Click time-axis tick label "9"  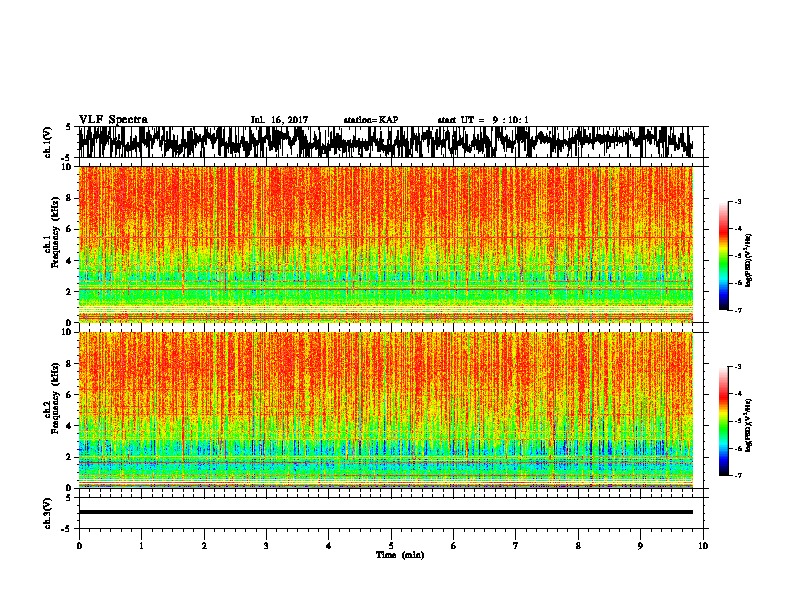click(x=640, y=546)
